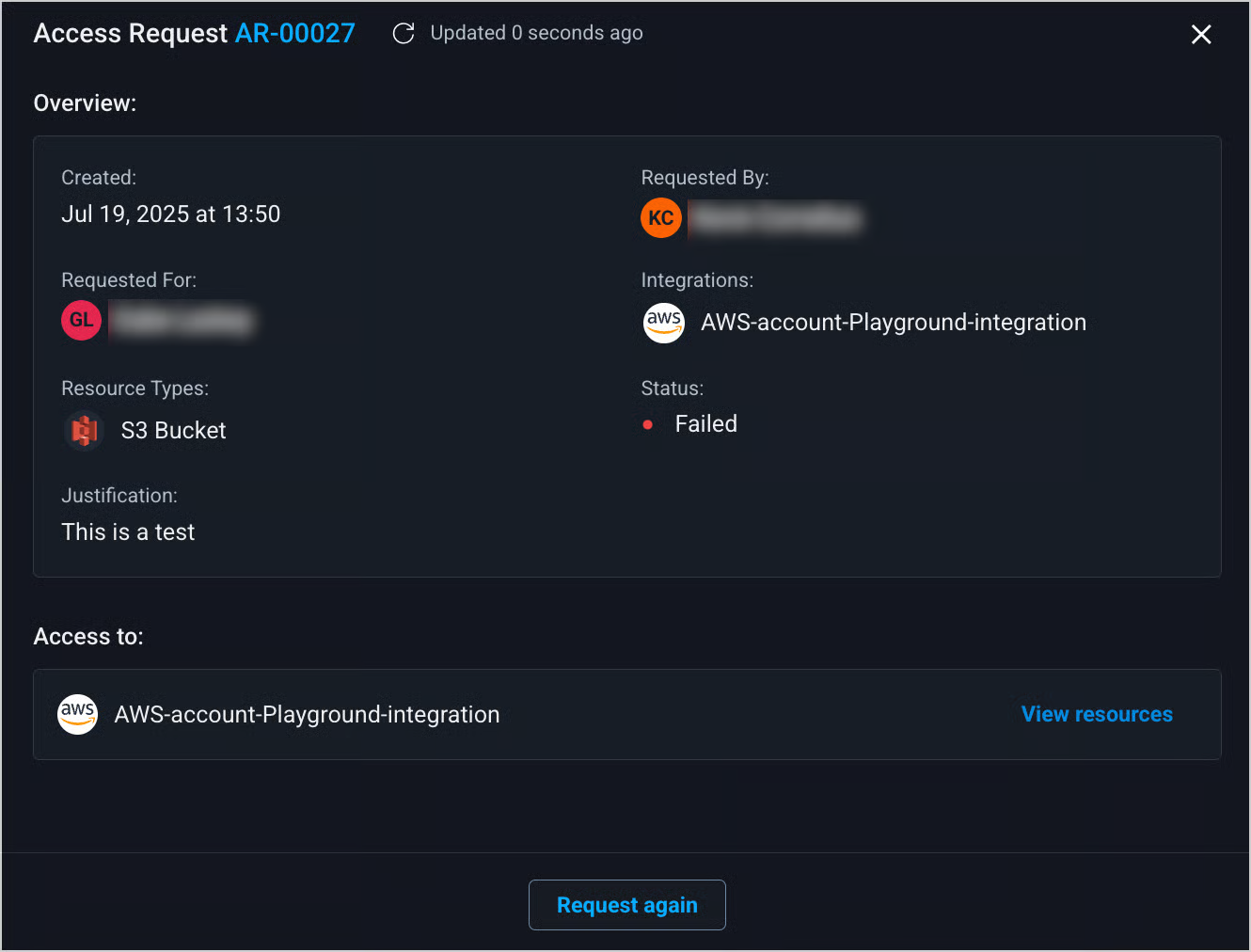1251x952 pixels.
Task: Click the Failed status text
Action: pos(705,424)
